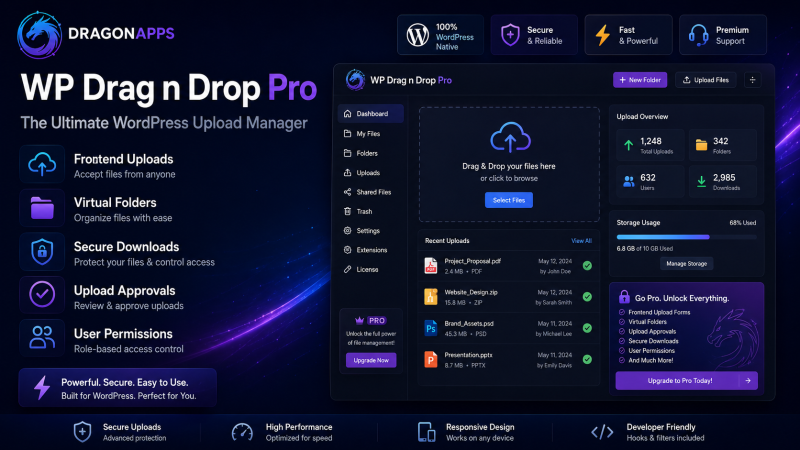Screen dimensions: 800x450
Task: Click the 2,985 Downloads value
Action: pos(724,178)
